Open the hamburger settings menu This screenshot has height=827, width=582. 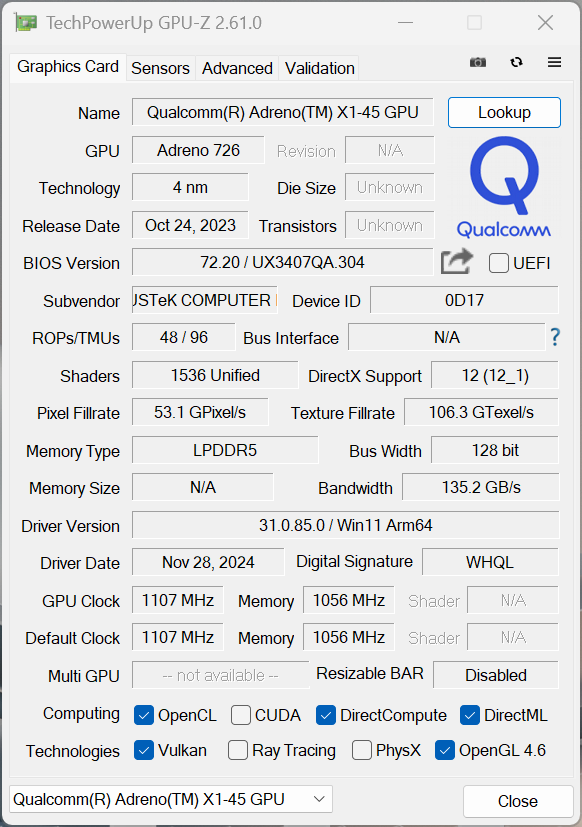pyautogui.click(x=554, y=62)
